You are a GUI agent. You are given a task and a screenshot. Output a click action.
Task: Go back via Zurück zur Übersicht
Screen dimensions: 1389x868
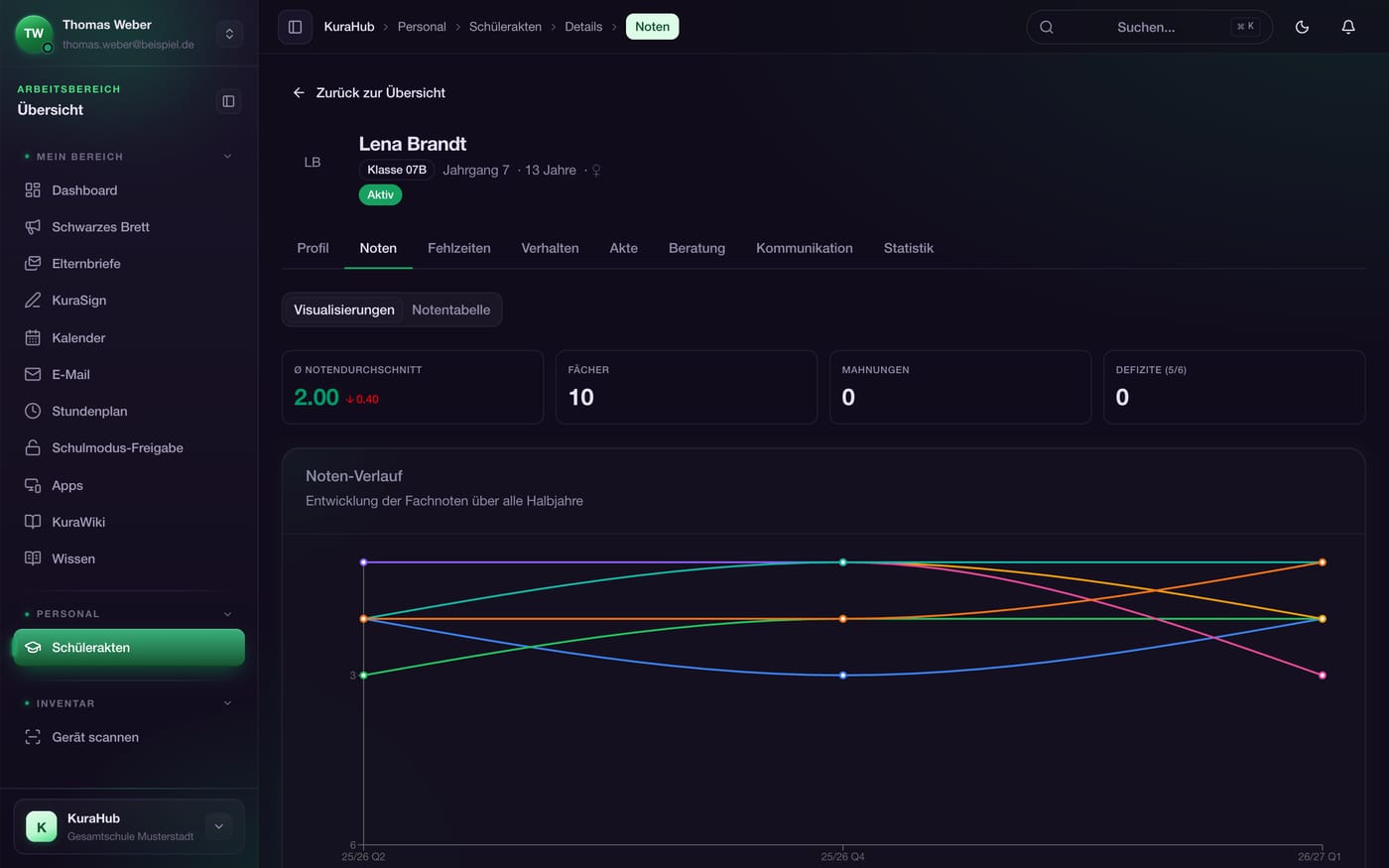pos(368,92)
